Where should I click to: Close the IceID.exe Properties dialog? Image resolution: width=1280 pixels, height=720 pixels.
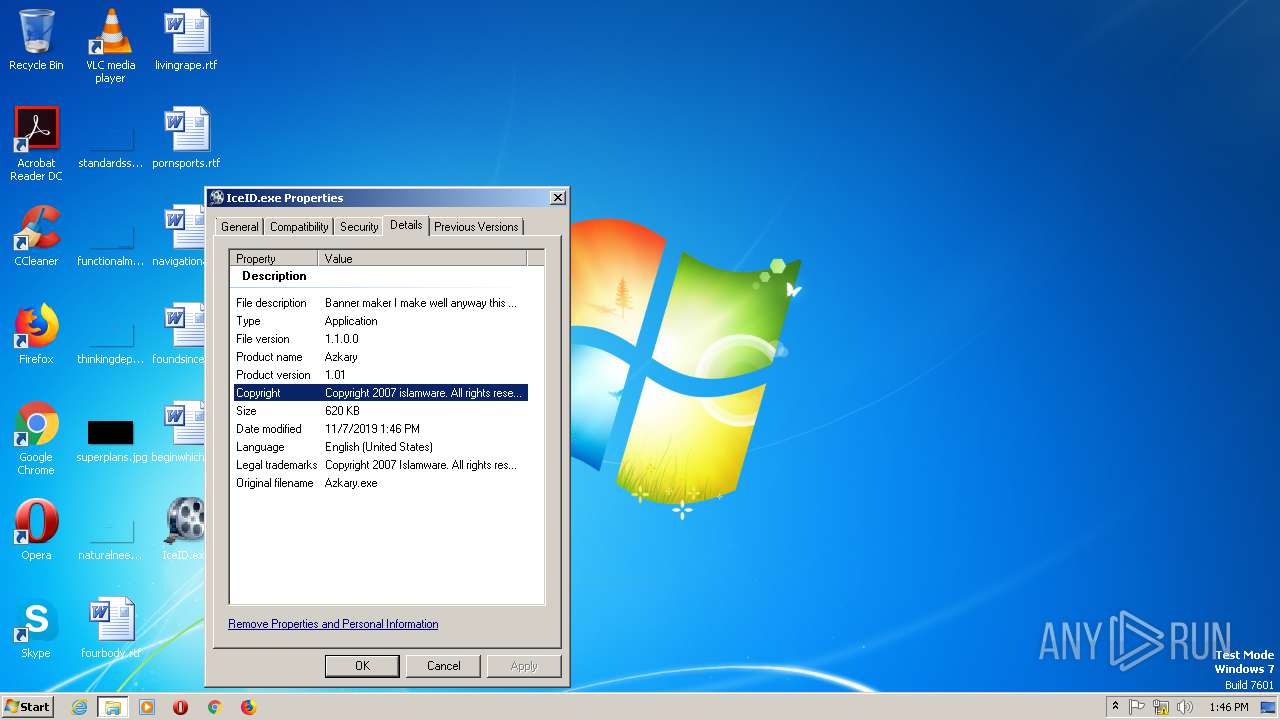[x=558, y=198]
